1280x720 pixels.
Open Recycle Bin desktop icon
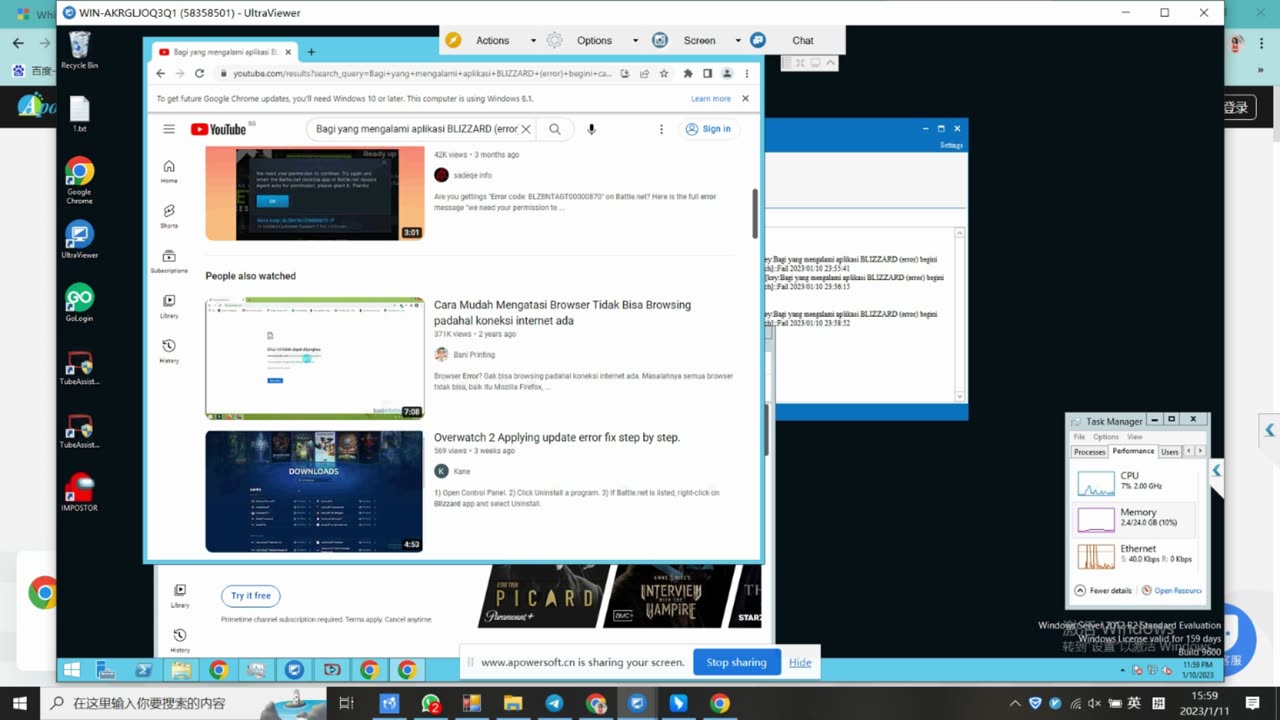pyautogui.click(x=79, y=49)
